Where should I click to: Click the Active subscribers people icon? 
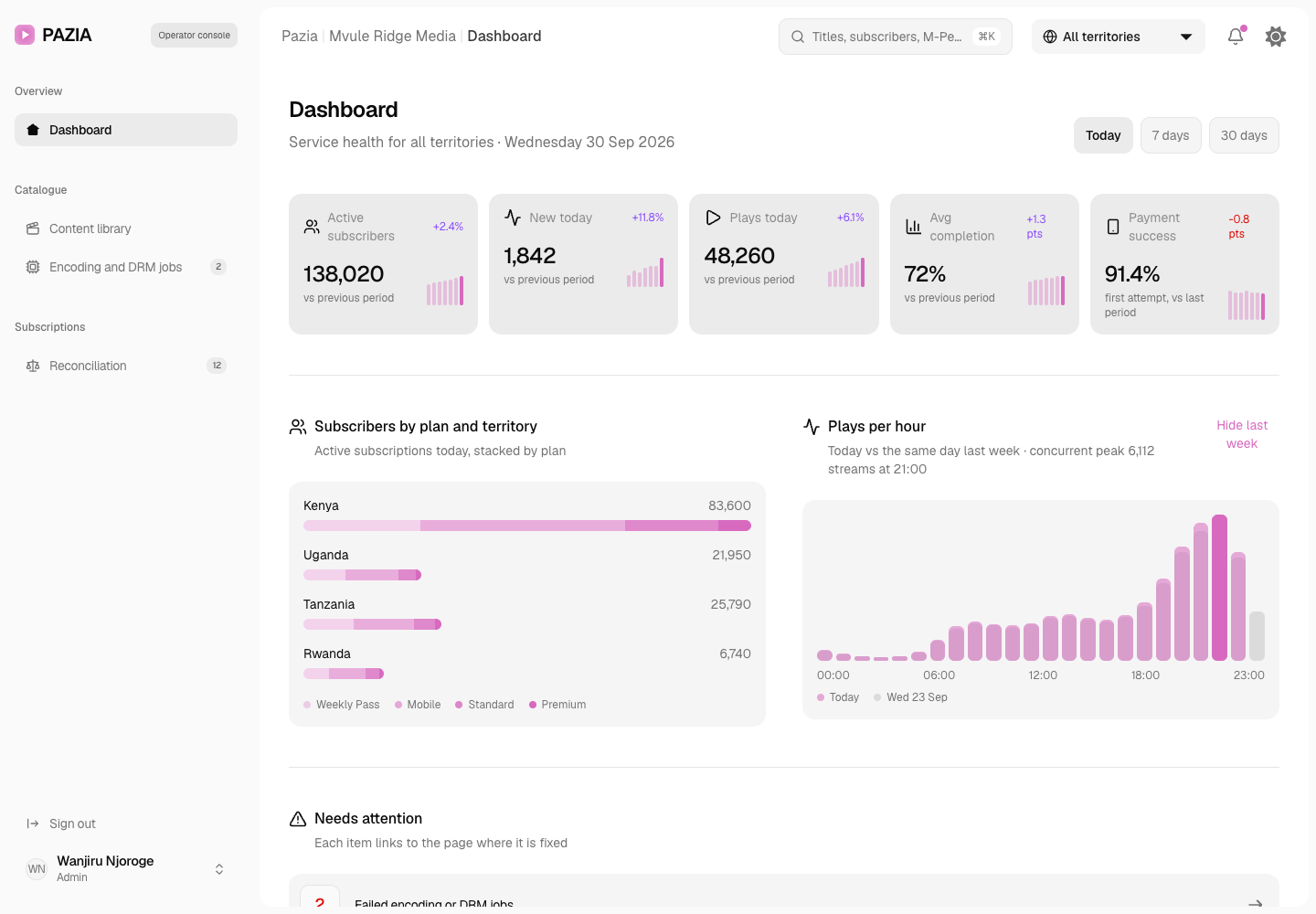point(312,227)
